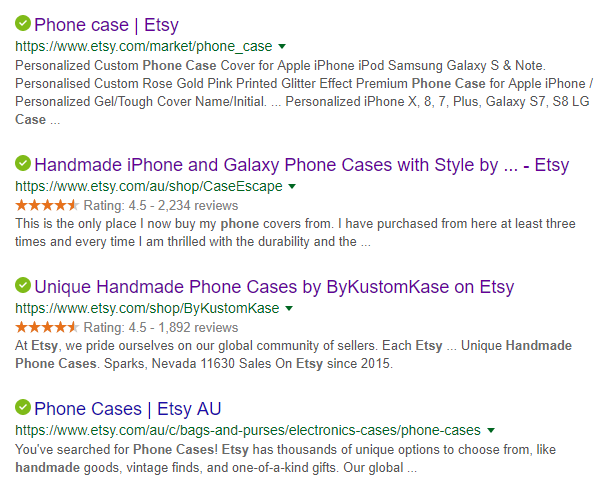The height and width of the screenshot is (494, 615).
Task: Click star rating under ByKustomKase shop URL
Action: pyautogui.click(x=47, y=327)
